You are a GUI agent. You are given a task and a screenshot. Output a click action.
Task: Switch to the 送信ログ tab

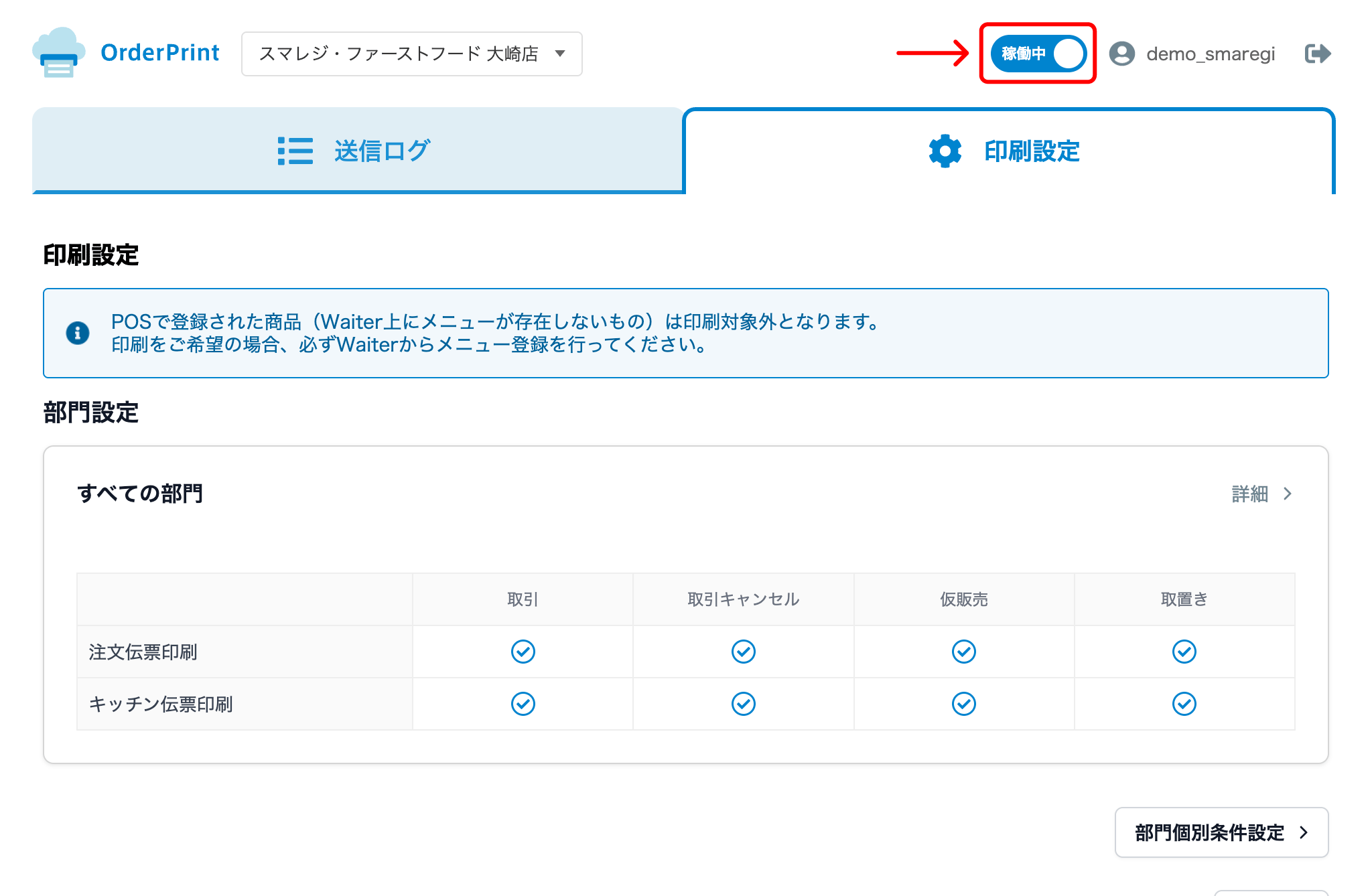[358, 151]
